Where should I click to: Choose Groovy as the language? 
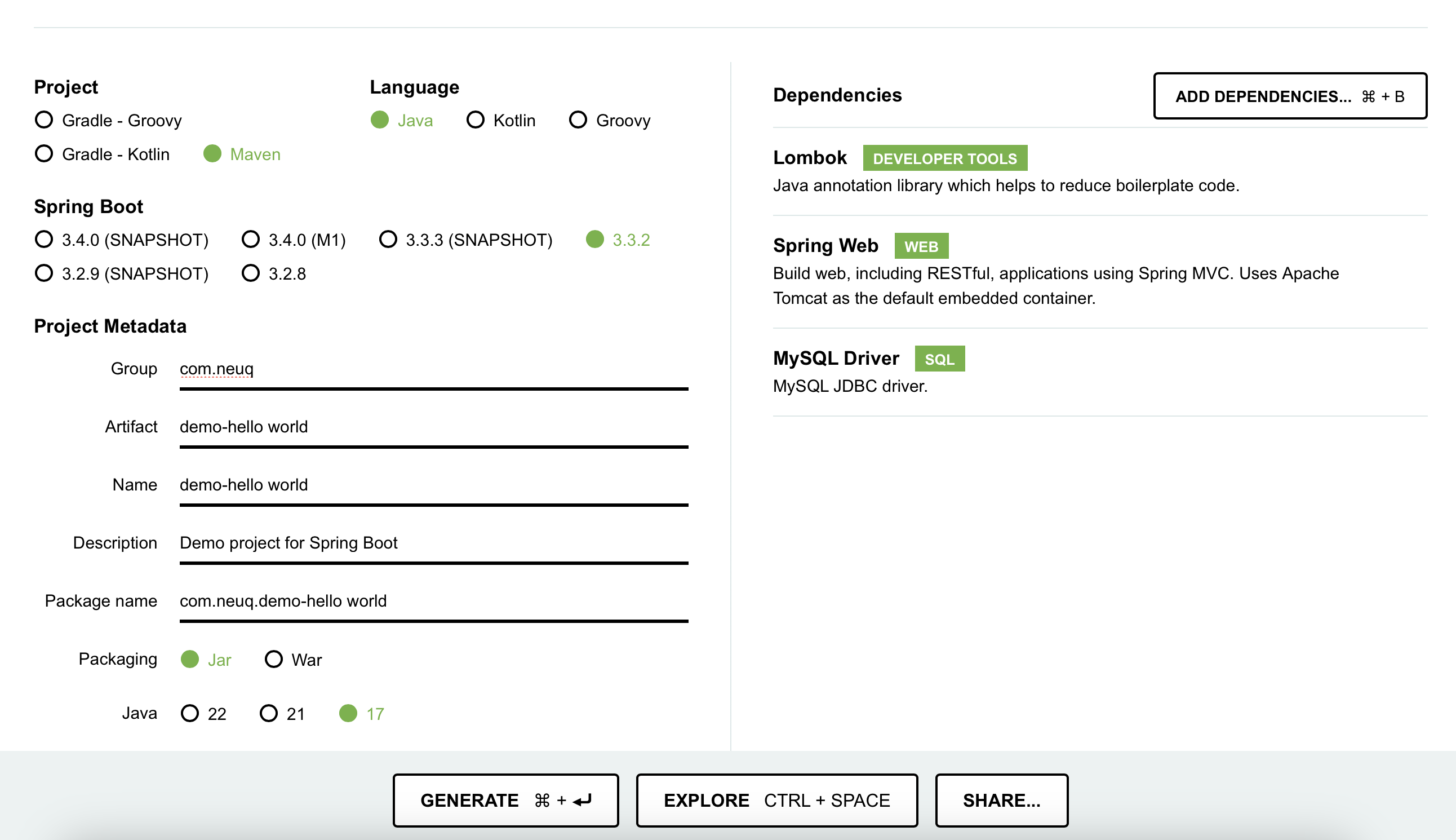tap(610, 120)
